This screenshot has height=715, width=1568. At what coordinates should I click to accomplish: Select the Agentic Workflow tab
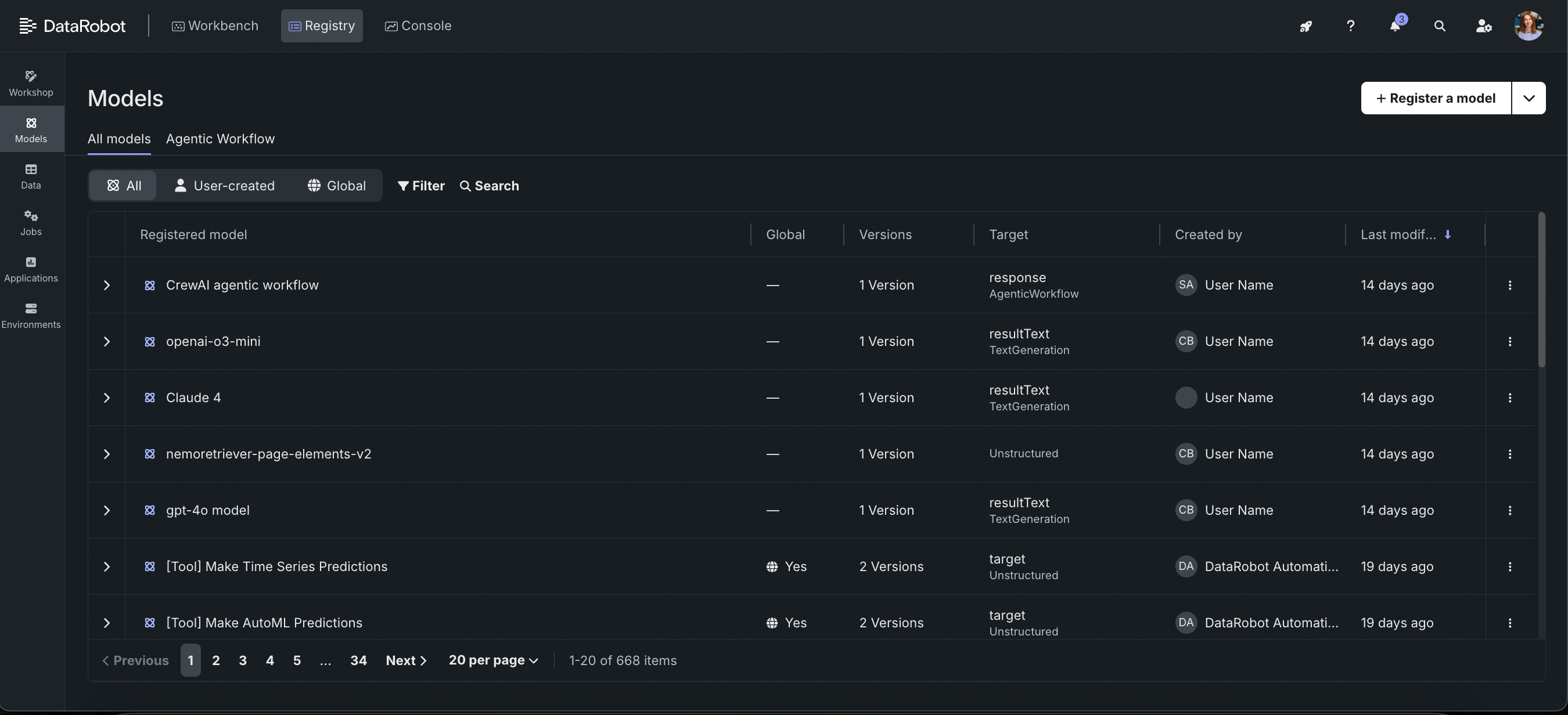[220, 139]
